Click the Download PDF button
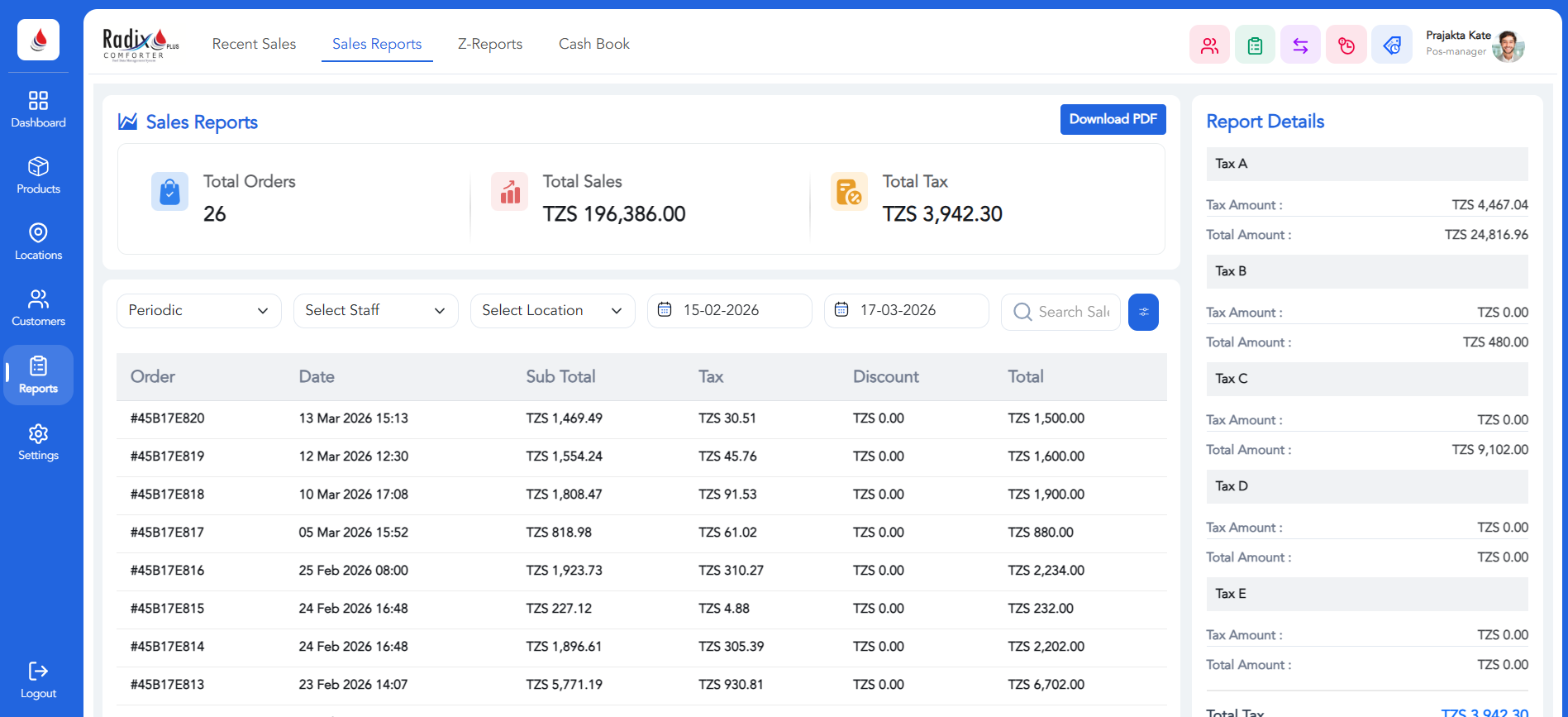The image size is (1568, 717). (x=1113, y=119)
